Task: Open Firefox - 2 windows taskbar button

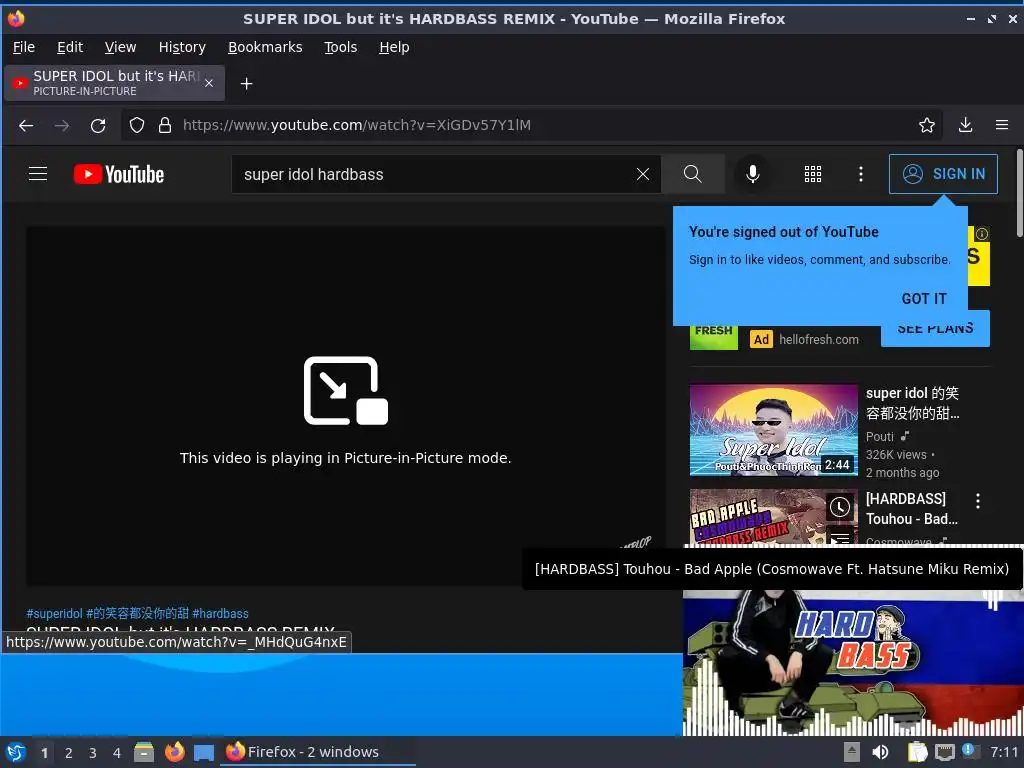Action: click(317, 752)
